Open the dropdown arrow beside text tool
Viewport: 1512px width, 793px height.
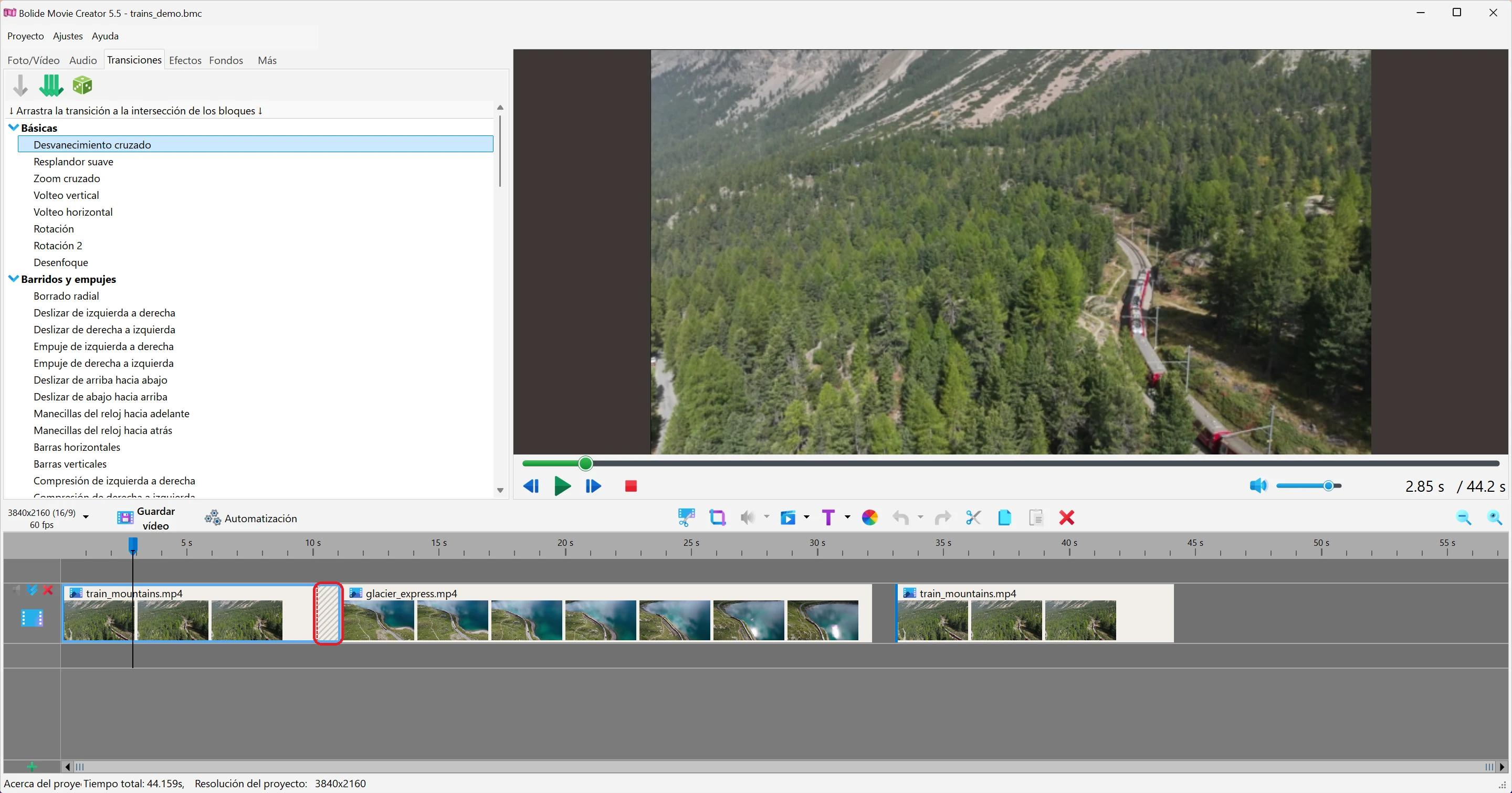847,517
